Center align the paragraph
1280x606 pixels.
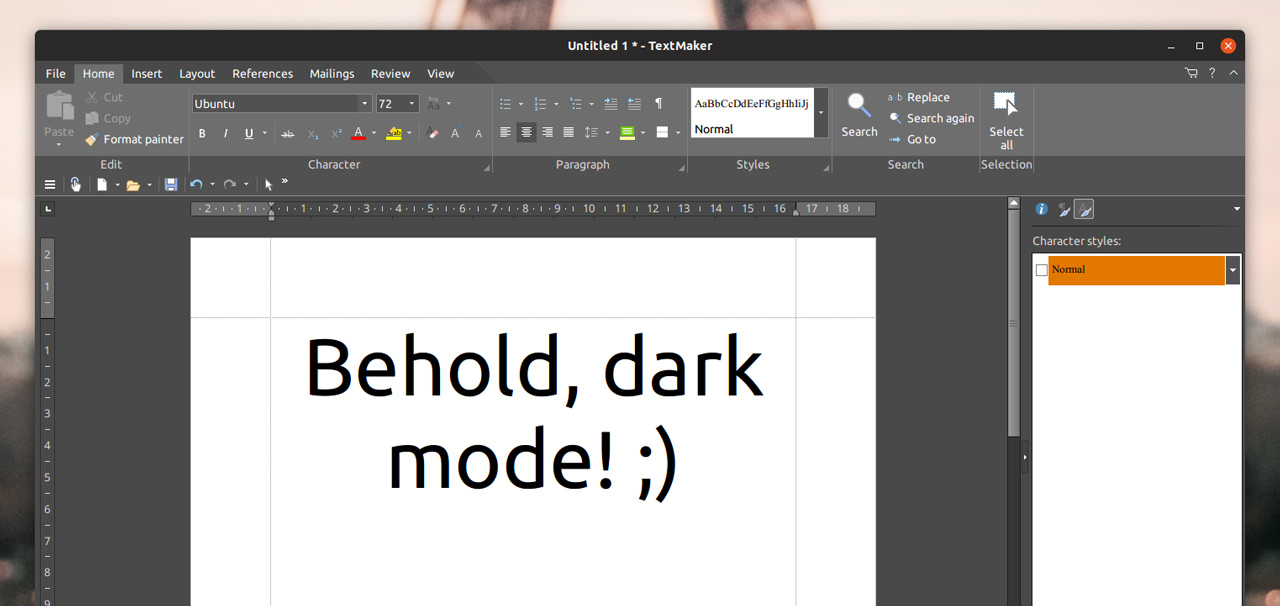coord(526,132)
